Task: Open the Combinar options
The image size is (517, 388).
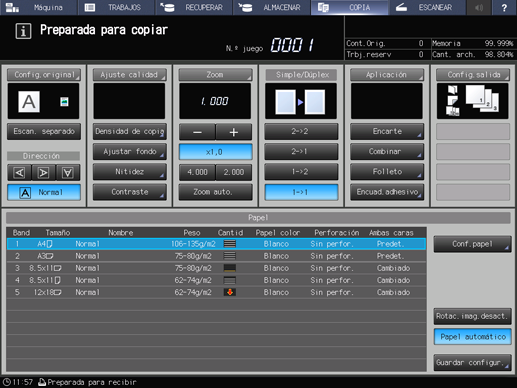Action: [387, 151]
